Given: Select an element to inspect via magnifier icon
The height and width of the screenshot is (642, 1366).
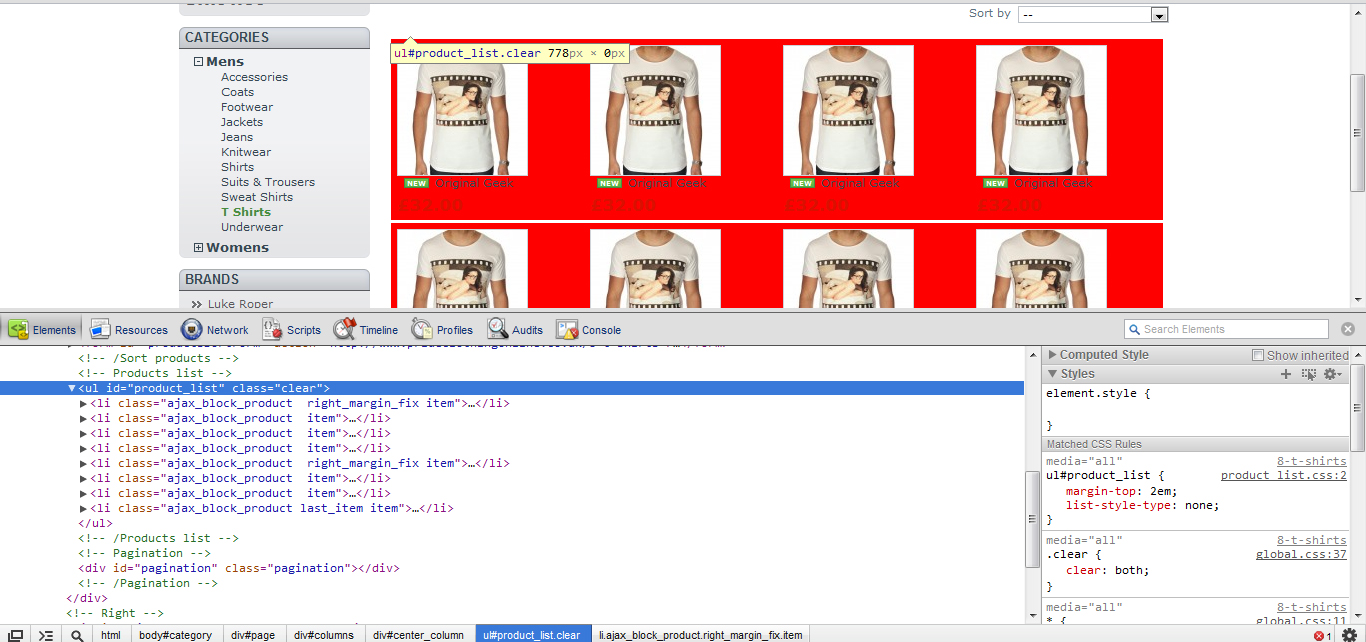Looking at the screenshot, I should (77, 635).
